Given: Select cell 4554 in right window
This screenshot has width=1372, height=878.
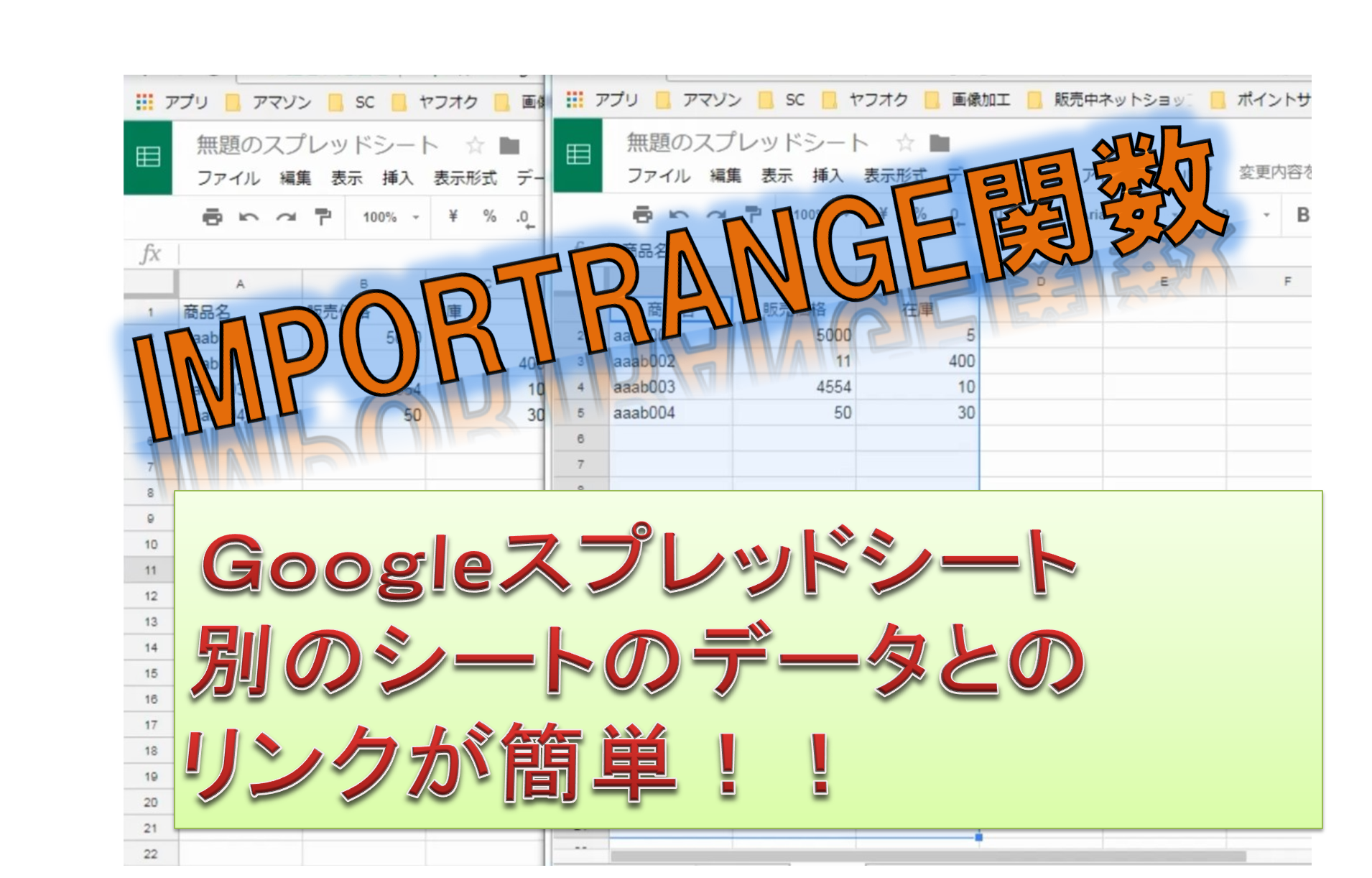Looking at the screenshot, I should 794,387.
